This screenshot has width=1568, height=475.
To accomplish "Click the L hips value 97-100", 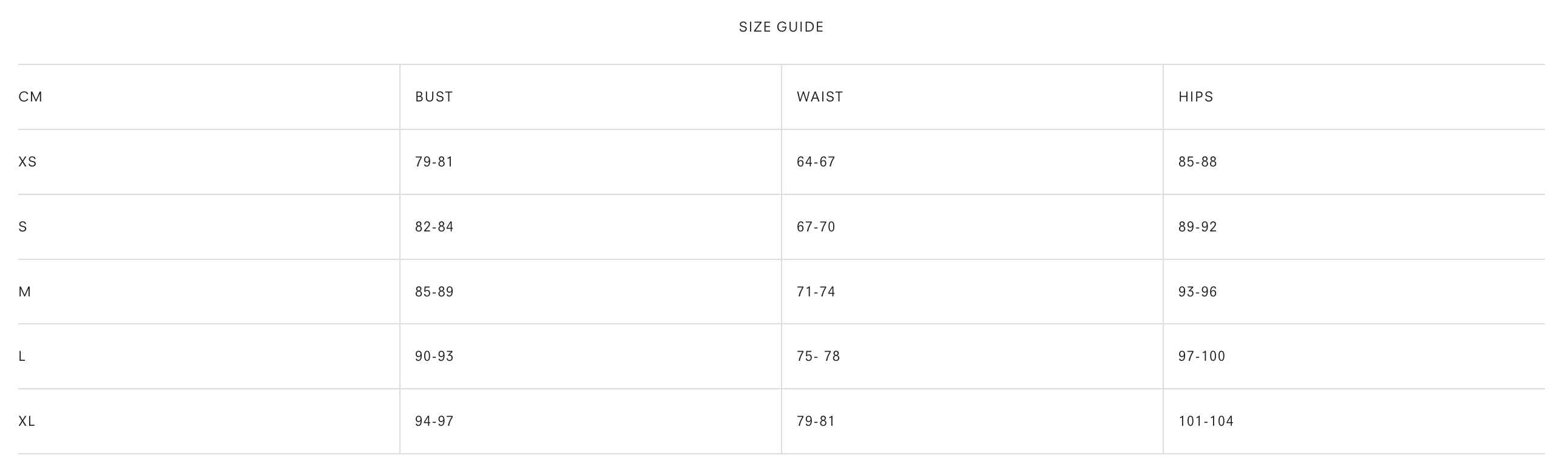I will click(1201, 356).
